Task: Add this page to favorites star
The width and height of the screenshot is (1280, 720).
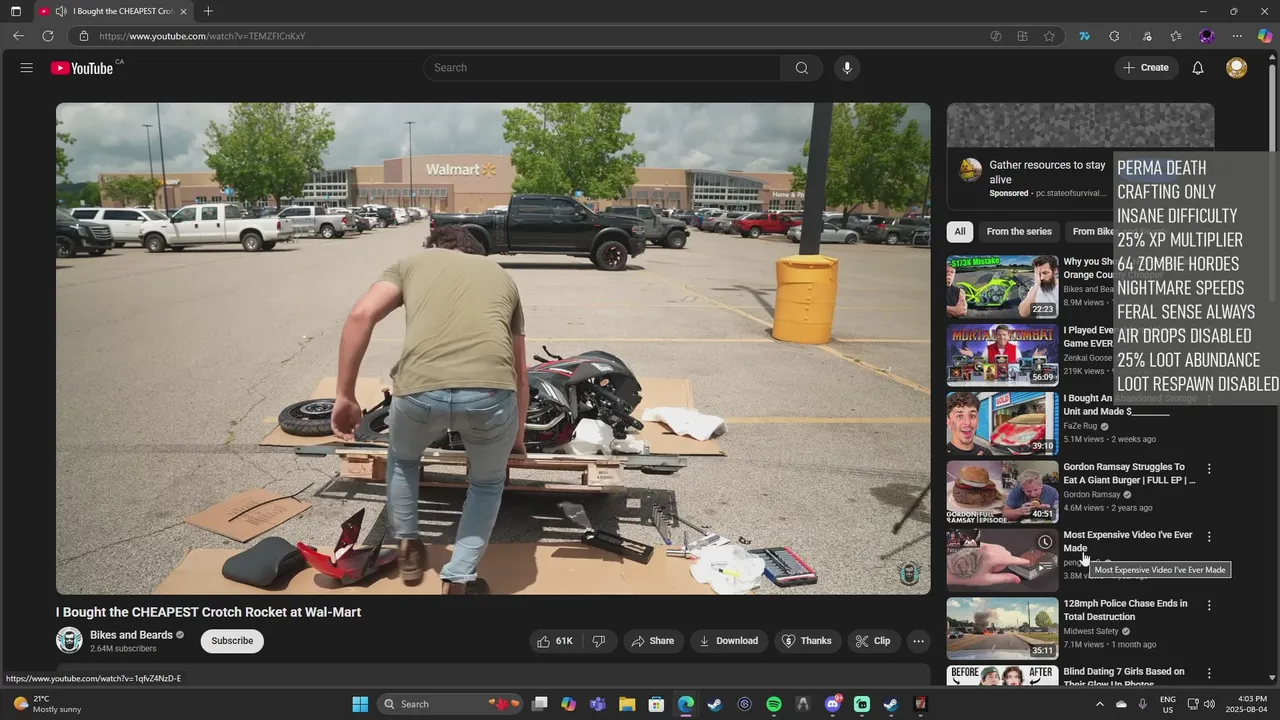Action: [1049, 36]
